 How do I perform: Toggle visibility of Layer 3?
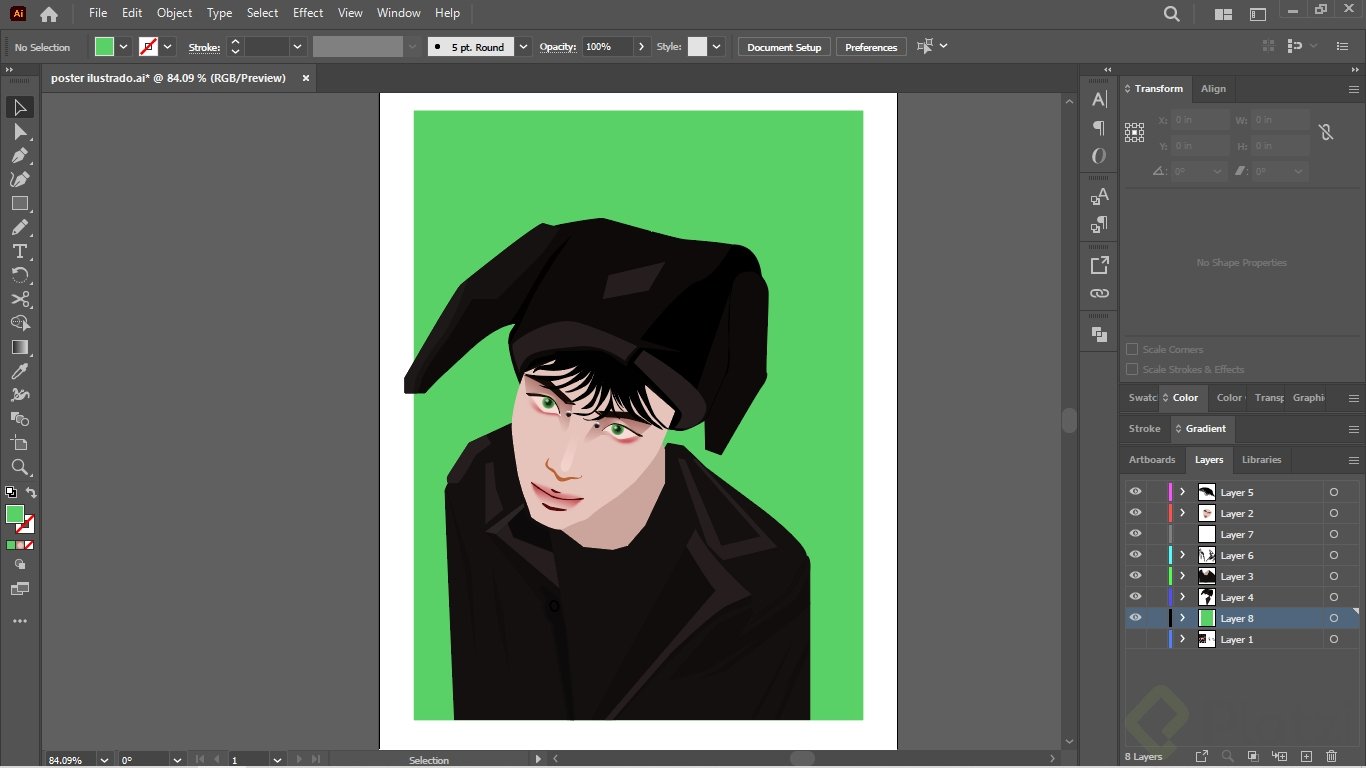[x=1135, y=576]
